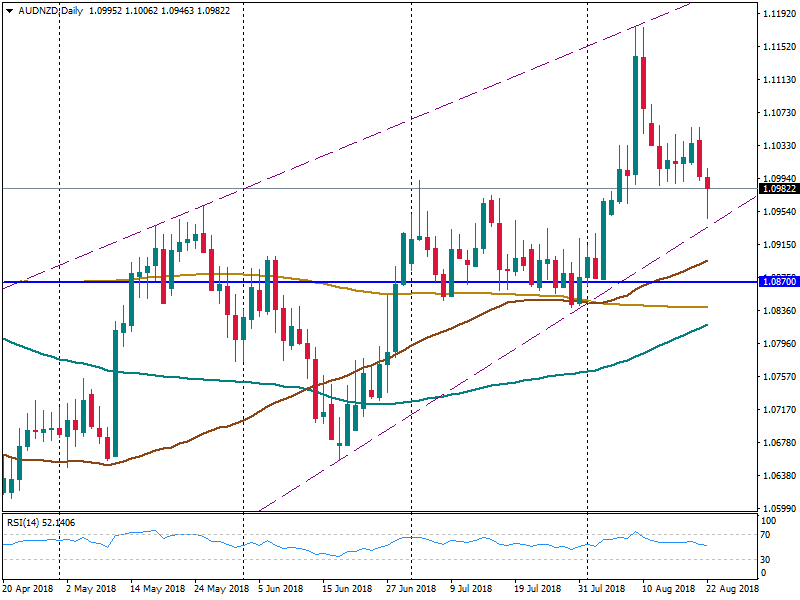Screen dimensions: 800x600
Task: Click the 20 Apr 2018 date label
Action: click(28, 590)
